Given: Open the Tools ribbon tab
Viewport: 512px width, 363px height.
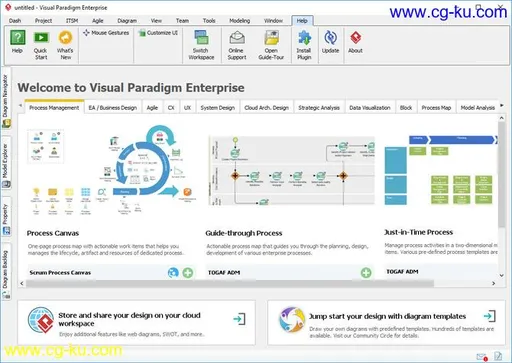Looking at the screenshot, I should click(x=209, y=21).
